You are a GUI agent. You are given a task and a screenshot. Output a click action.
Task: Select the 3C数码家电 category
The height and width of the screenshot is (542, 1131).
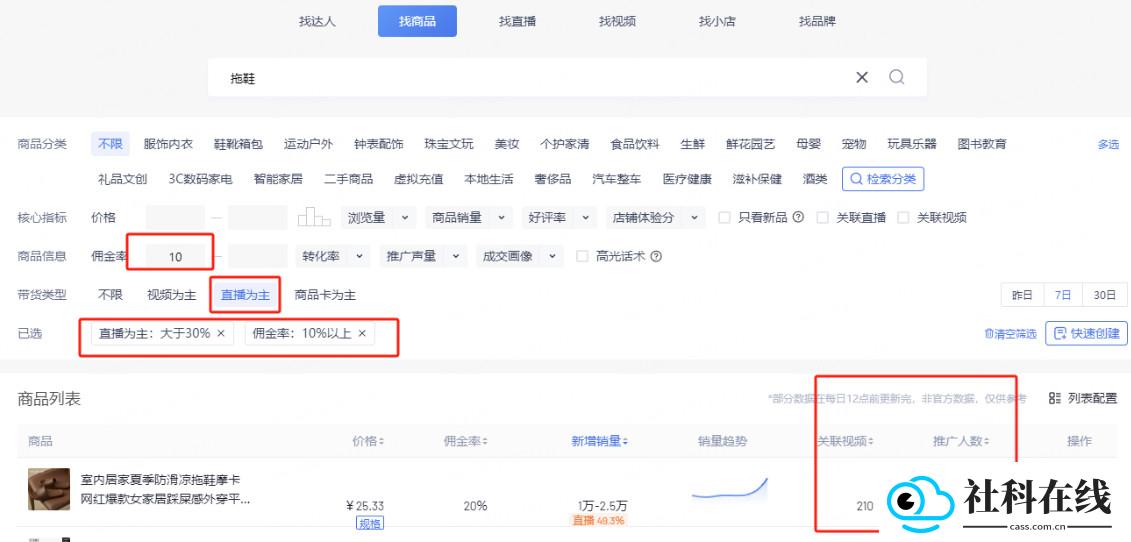(201, 179)
